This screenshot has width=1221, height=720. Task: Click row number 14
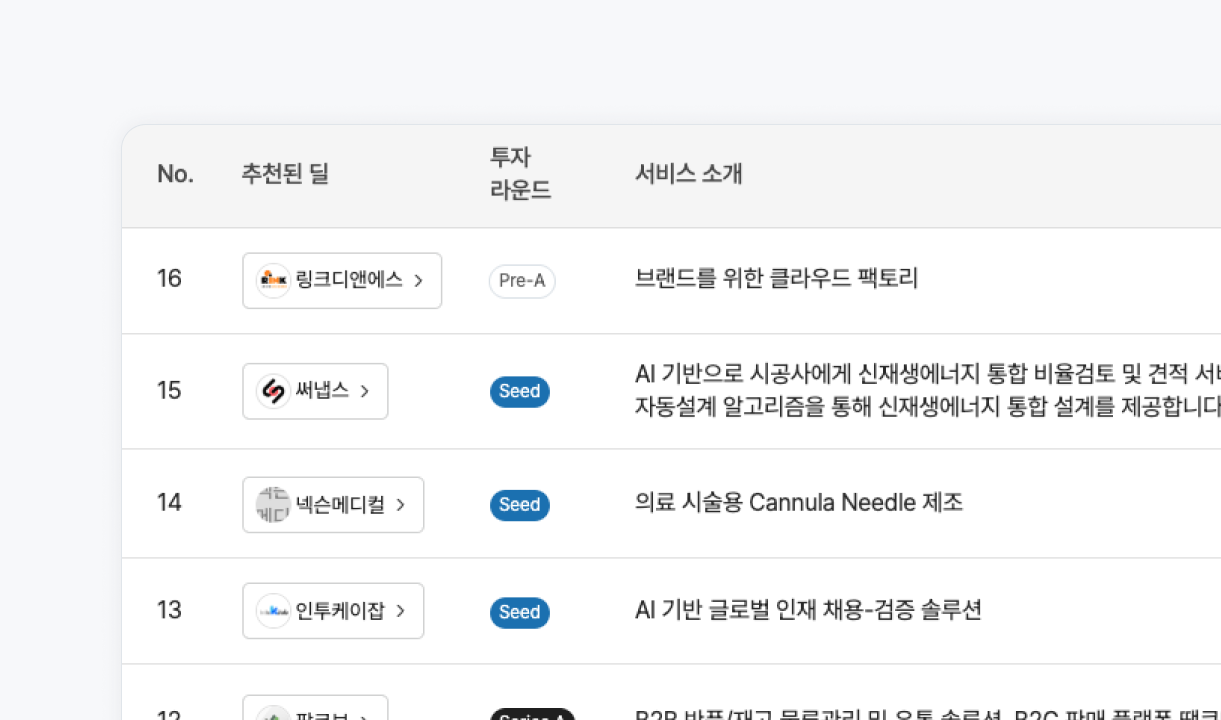point(169,502)
